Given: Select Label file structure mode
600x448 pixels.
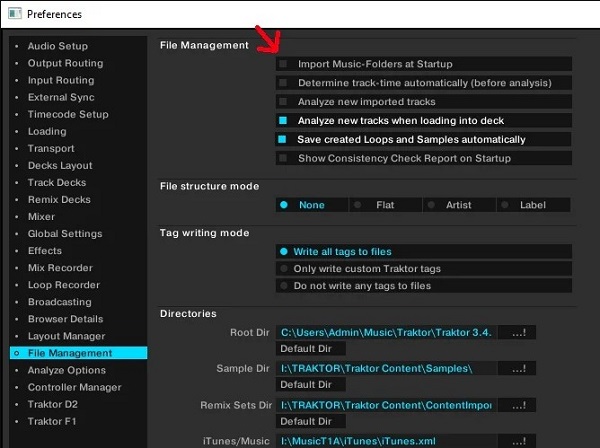Looking at the screenshot, I should (533, 205).
